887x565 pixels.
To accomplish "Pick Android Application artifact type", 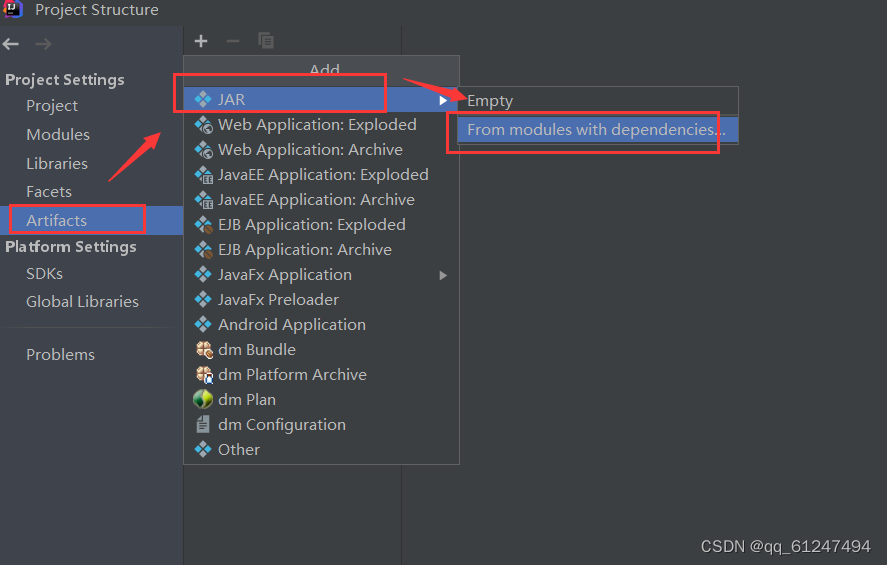I will [321, 325].
